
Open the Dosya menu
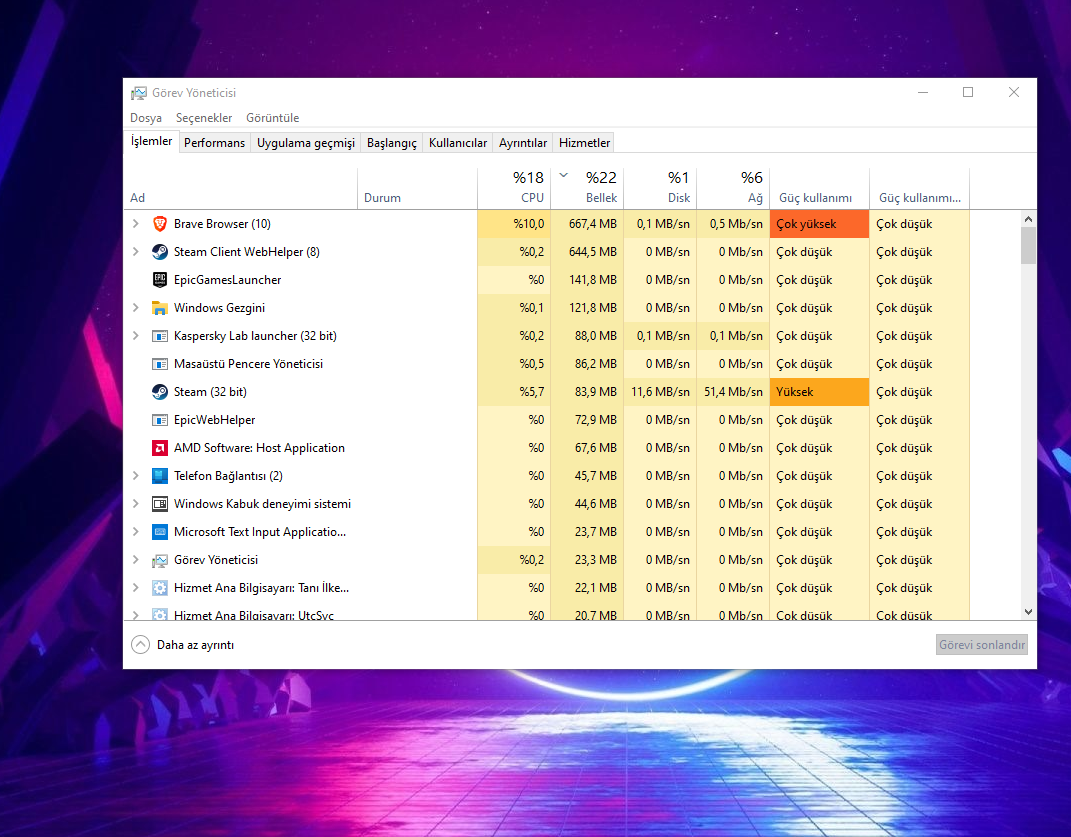click(146, 118)
